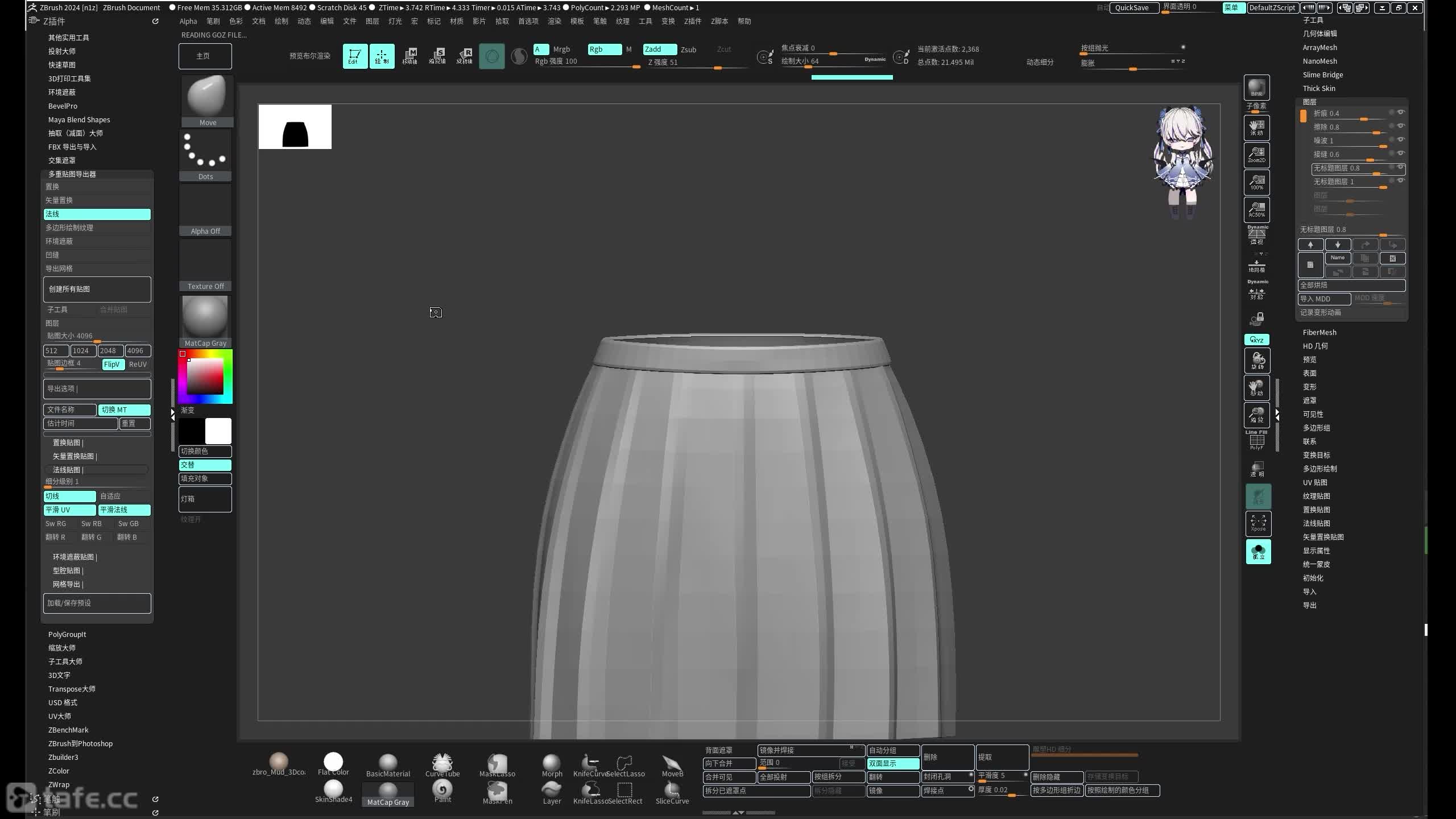Click the 全部烘焙 bake all button
This screenshot has height=819, width=1456.
click(1351, 286)
